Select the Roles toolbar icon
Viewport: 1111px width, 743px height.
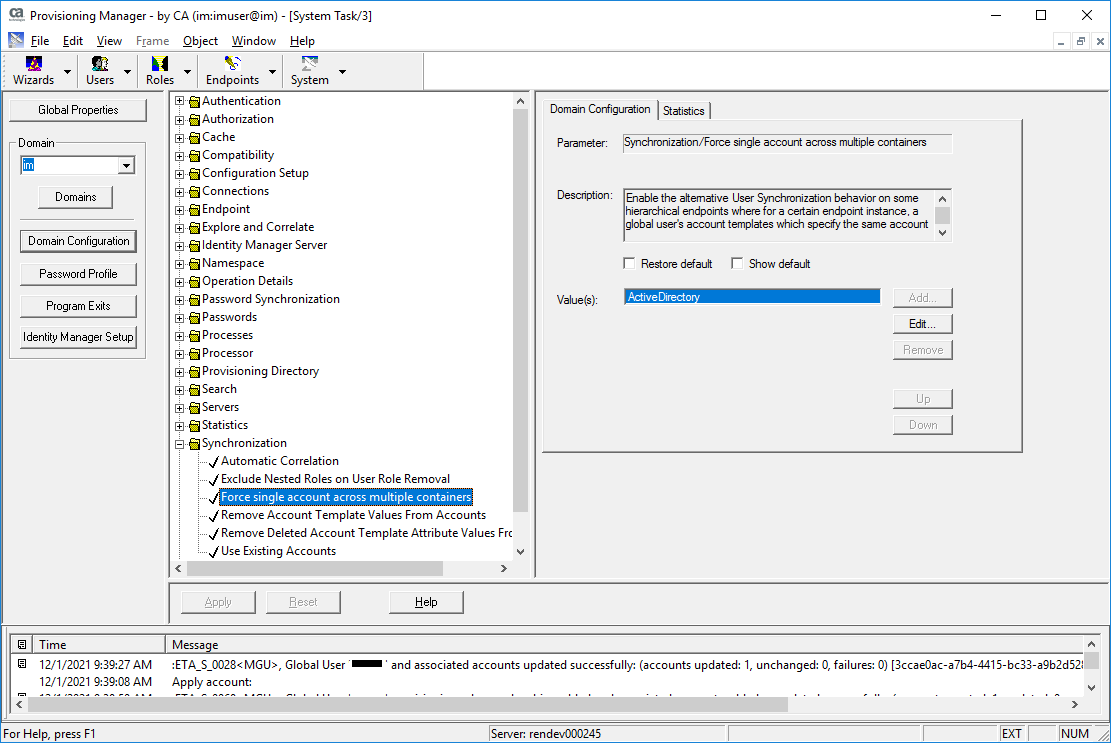click(x=159, y=66)
